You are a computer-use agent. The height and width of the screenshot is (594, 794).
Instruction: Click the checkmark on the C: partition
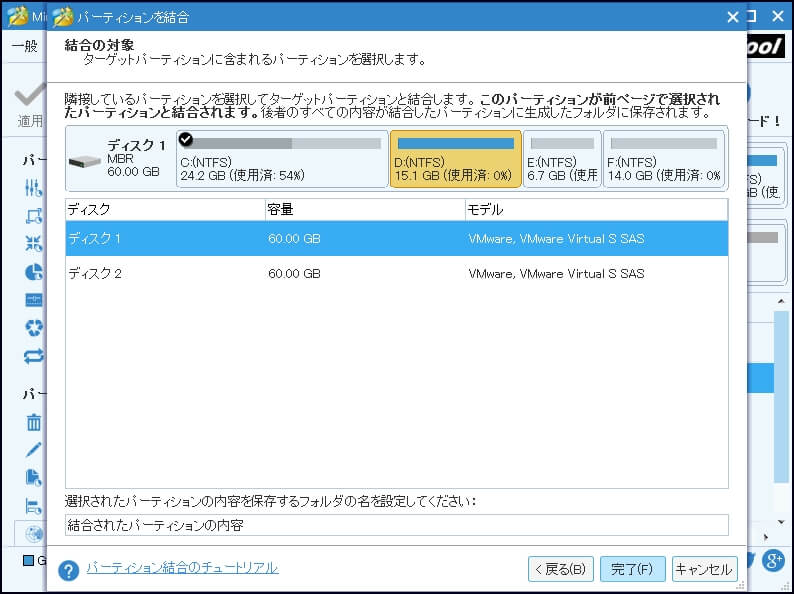click(185, 139)
